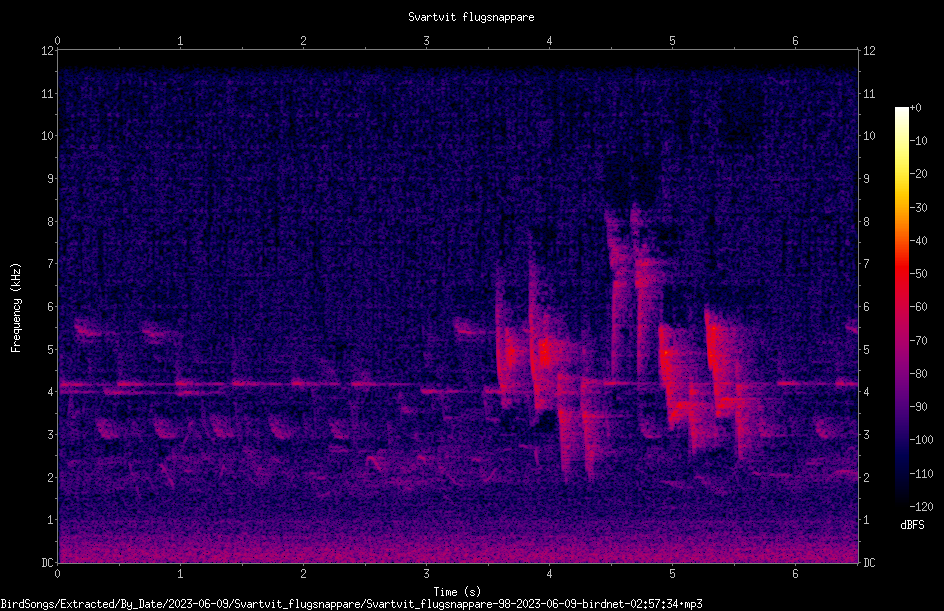This screenshot has height=611, width=944.
Task: Click the "-120" color scale label
Action: pos(921,507)
